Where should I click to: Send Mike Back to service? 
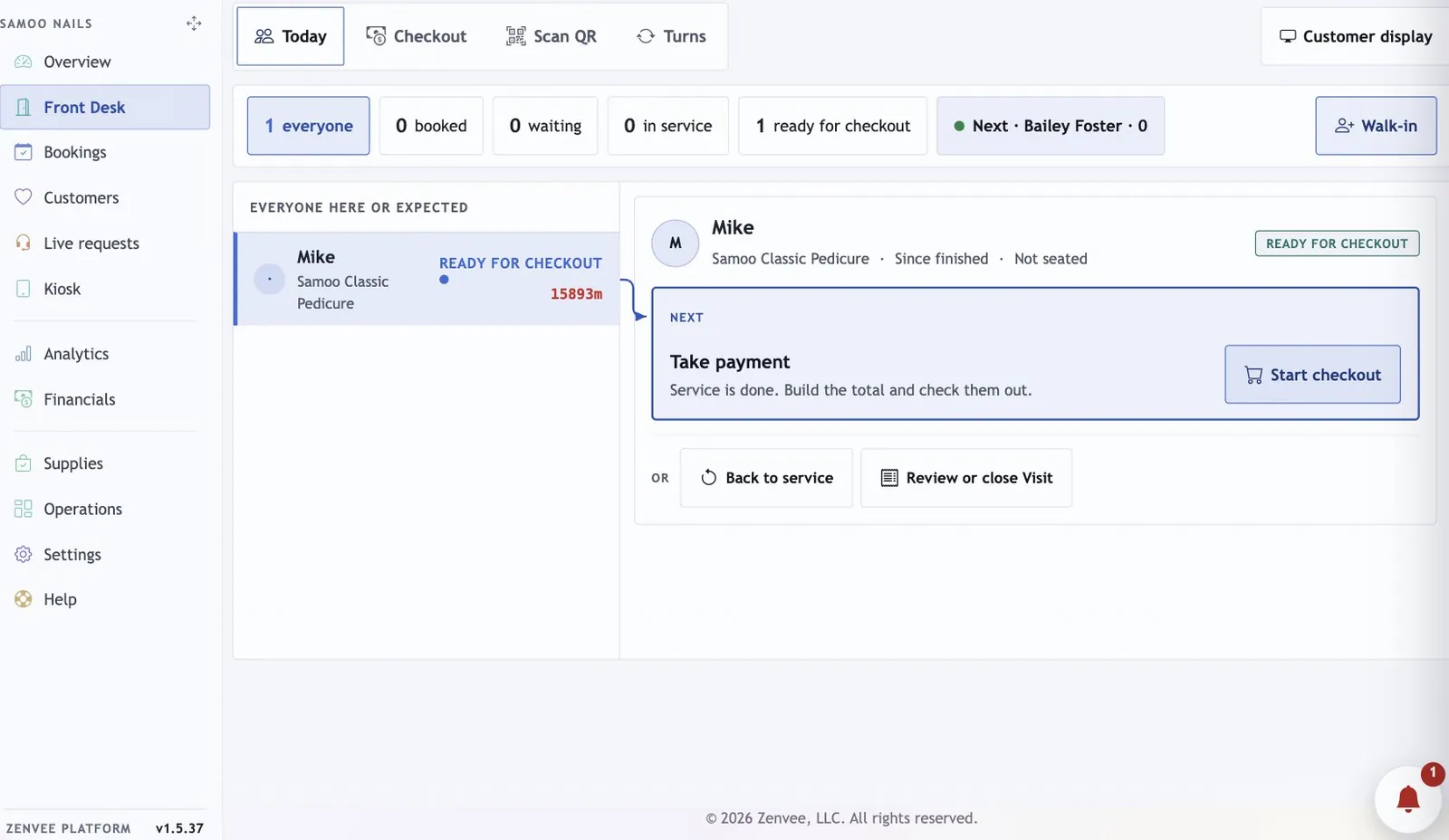(766, 478)
